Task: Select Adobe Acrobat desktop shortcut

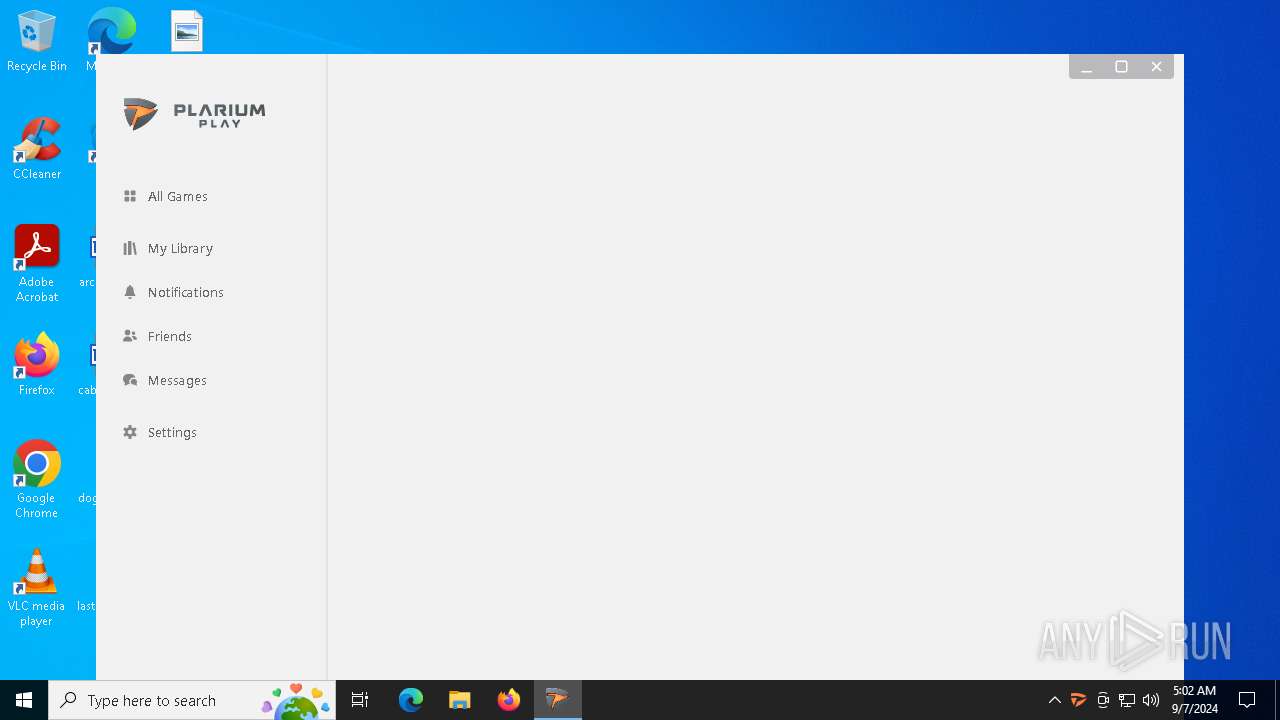Action: tap(37, 264)
